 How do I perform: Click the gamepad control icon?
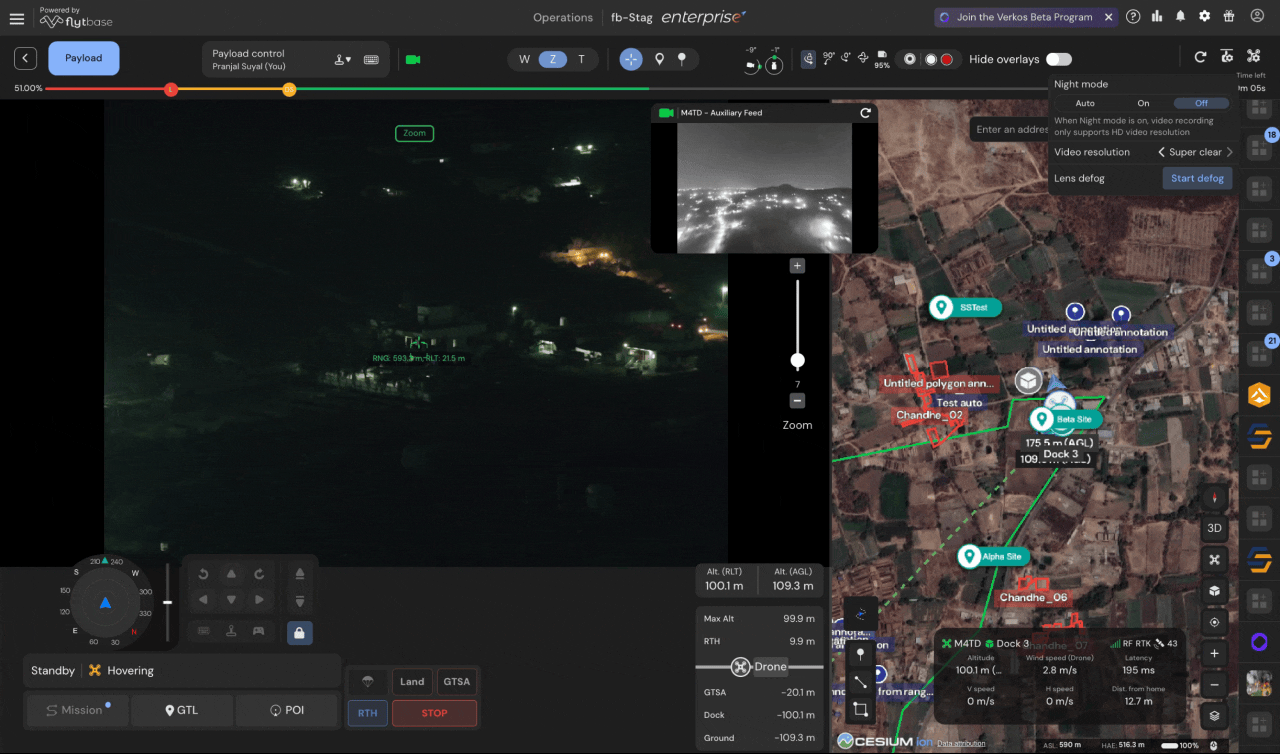click(259, 631)
